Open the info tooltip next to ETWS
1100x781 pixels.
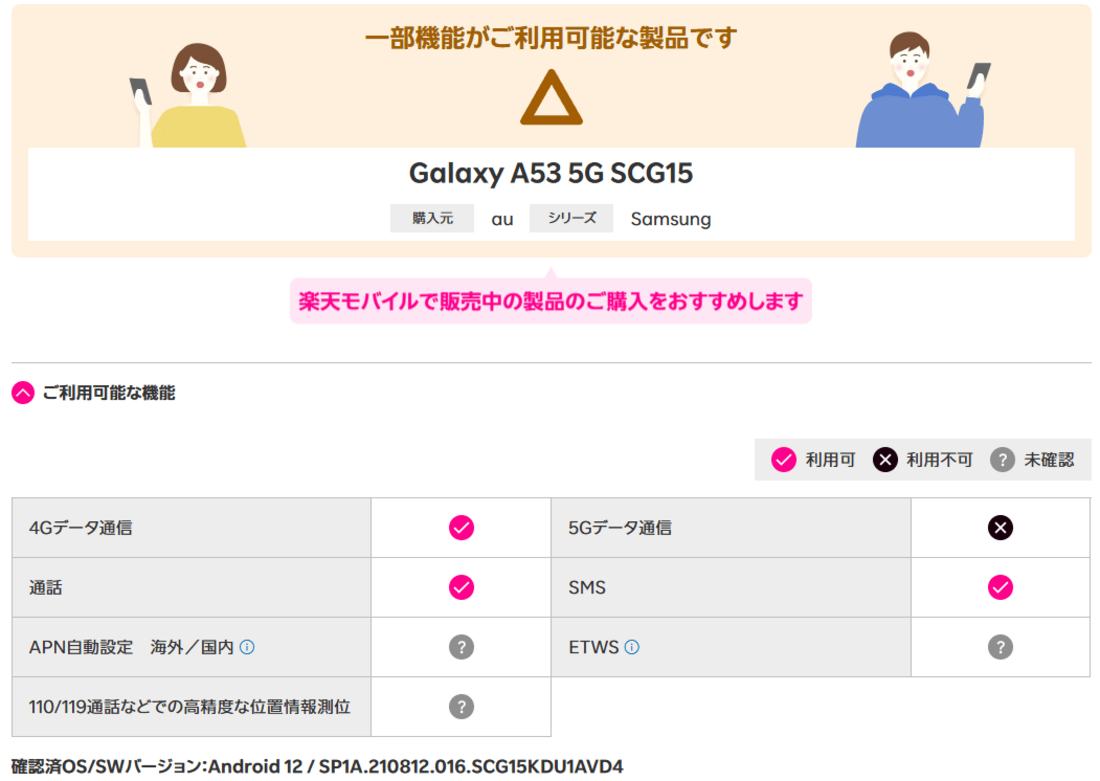click(631, 645)
